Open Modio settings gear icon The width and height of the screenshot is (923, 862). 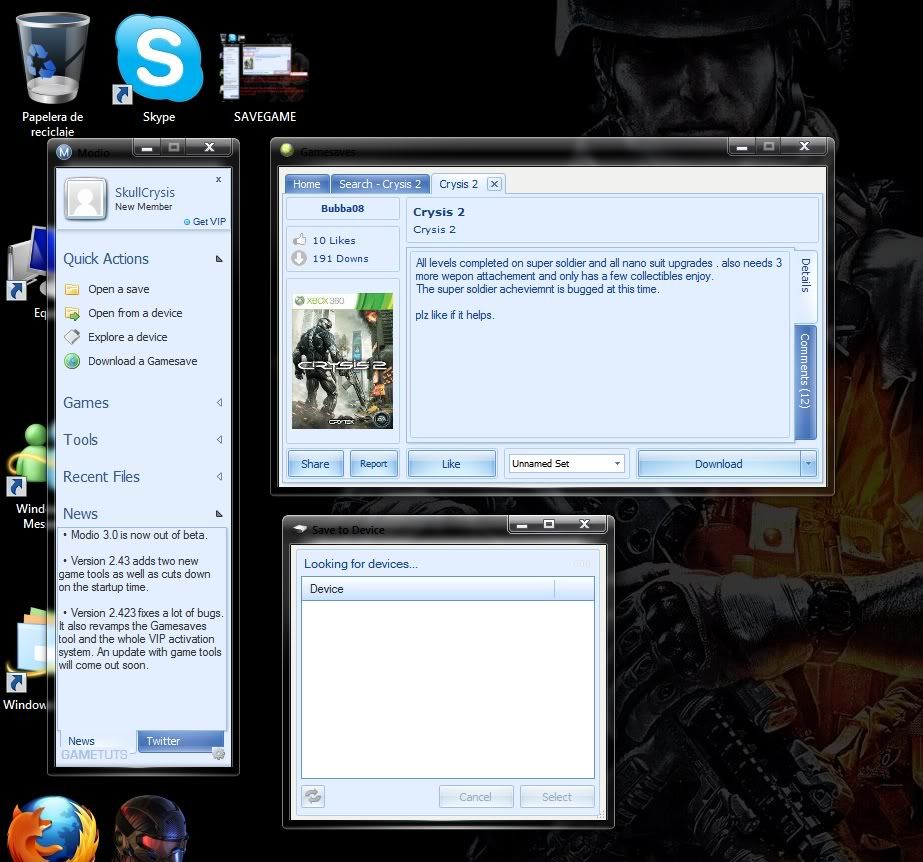click(218, 754)
